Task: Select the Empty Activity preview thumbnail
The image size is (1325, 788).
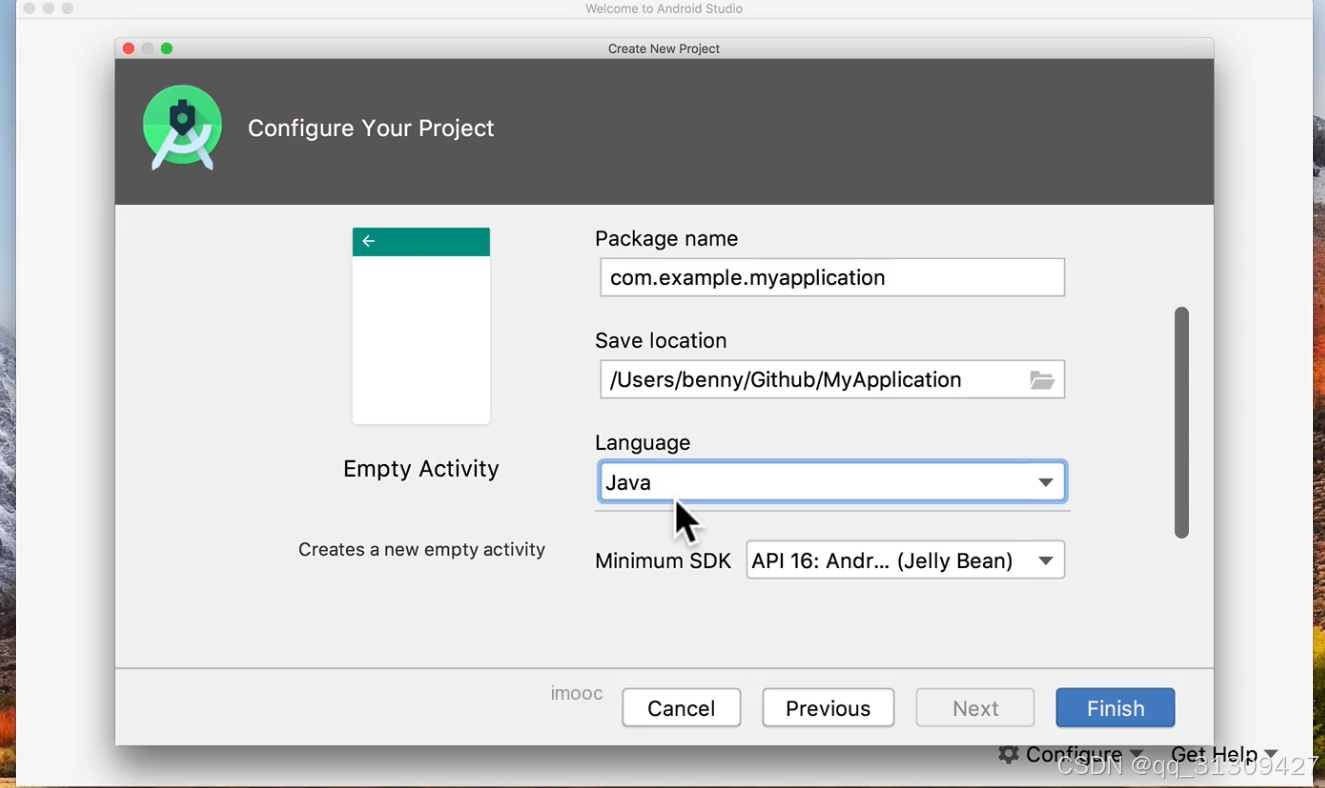Action: pyautogui.click(x=420, y=325)
